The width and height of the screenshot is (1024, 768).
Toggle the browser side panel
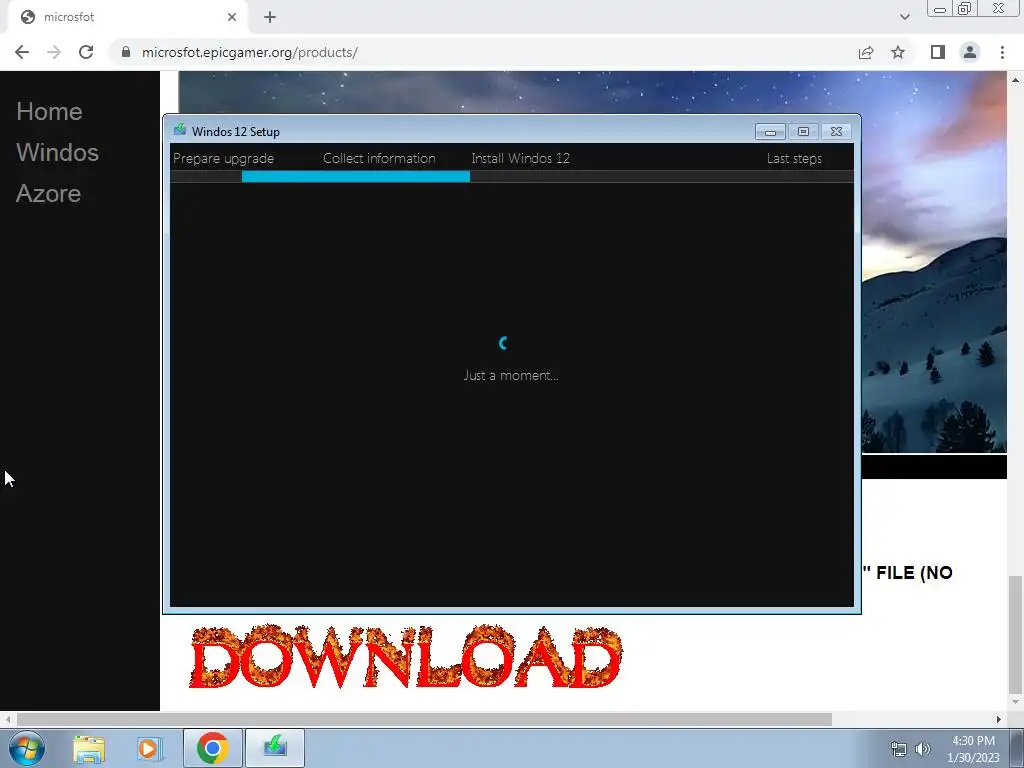click(938, 52)
